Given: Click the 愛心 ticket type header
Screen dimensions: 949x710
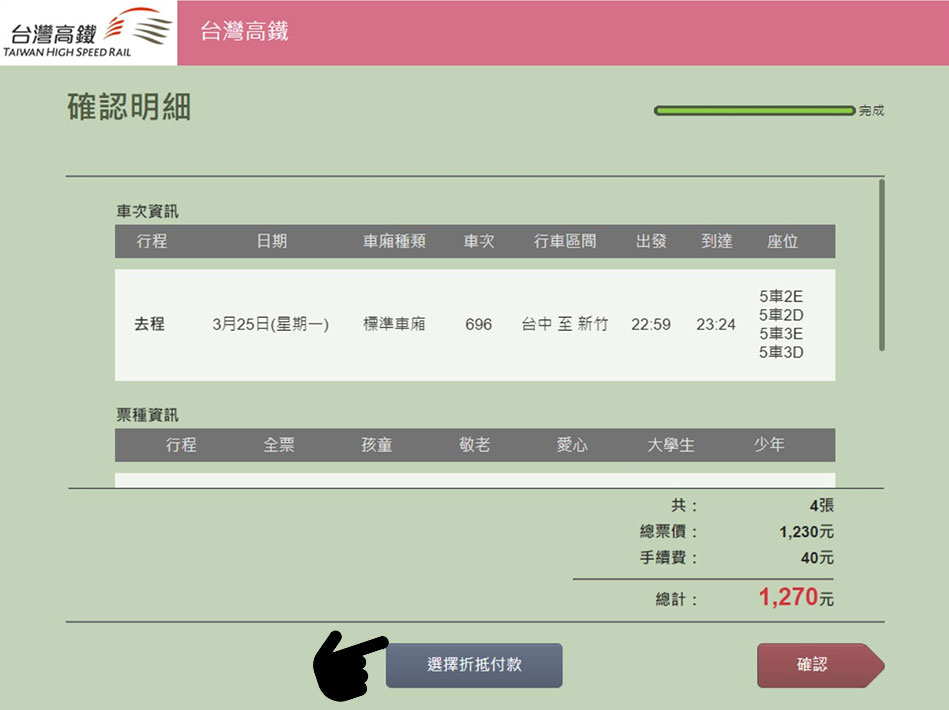Looking at the screenshot, I should pyautogui.click(x=573, y=445).
